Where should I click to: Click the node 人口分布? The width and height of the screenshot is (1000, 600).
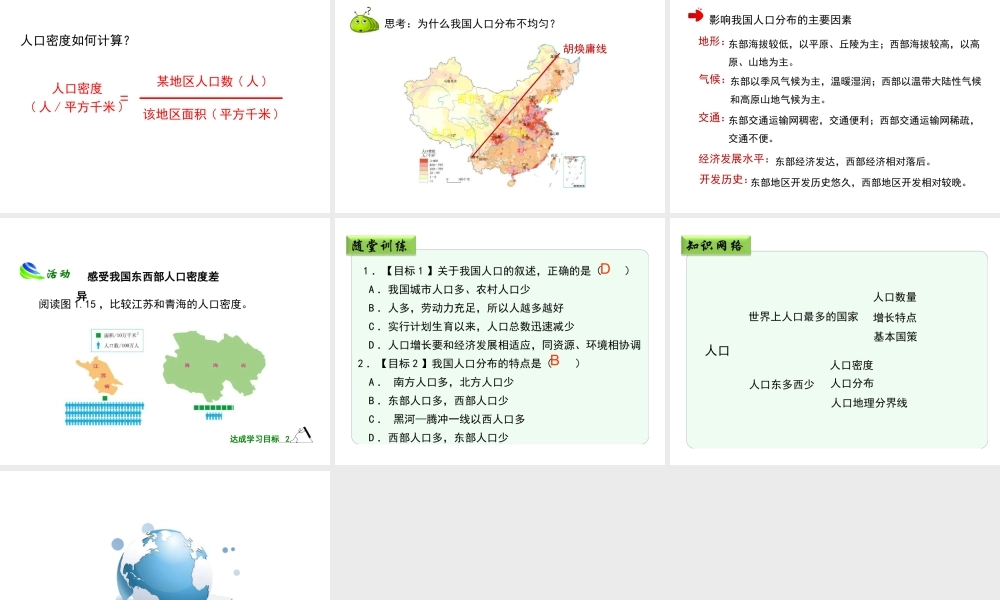coord(851,383)
